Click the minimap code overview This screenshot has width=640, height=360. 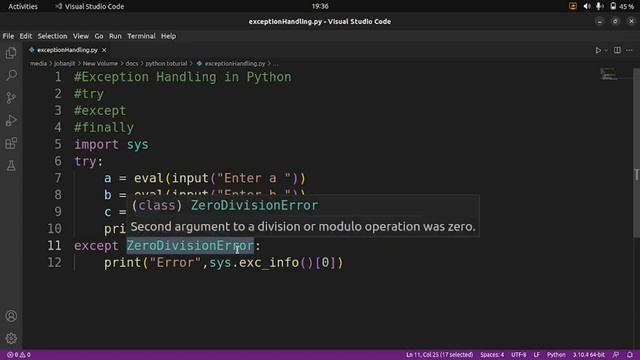click(x=608, y=74)
